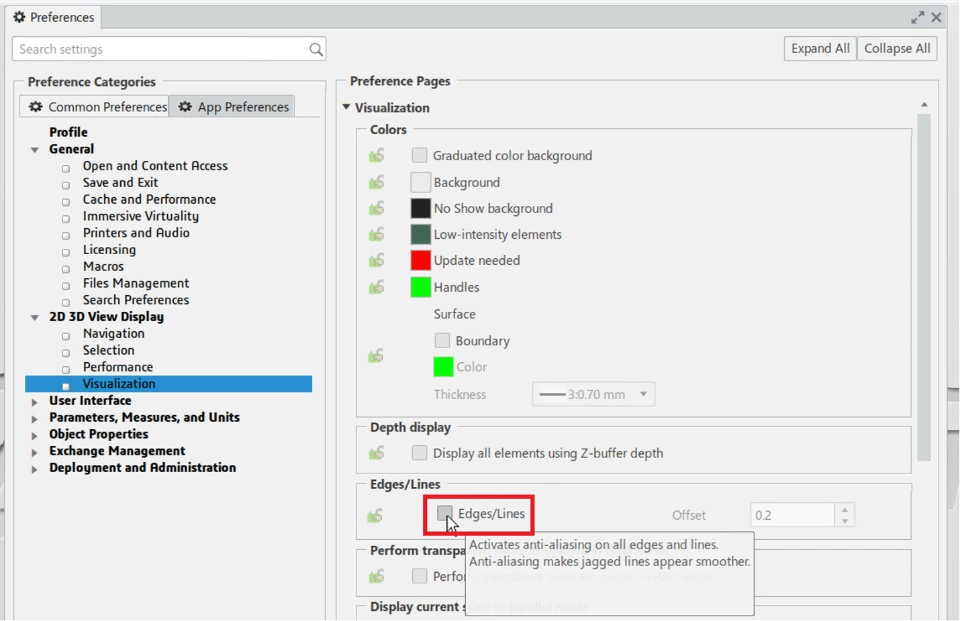Click the undock Preferences panel icon
This screenshot has width=960, height=621.
tap(917, 17)
